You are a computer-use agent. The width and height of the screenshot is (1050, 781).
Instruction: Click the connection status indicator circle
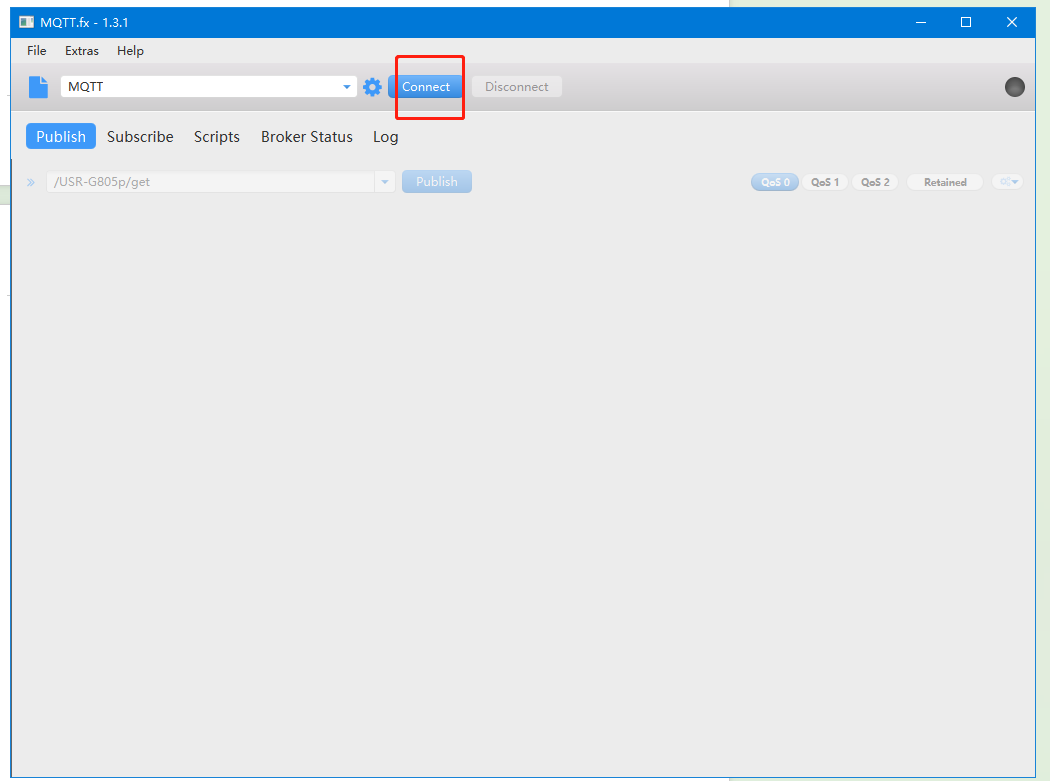click(1014, 87)
